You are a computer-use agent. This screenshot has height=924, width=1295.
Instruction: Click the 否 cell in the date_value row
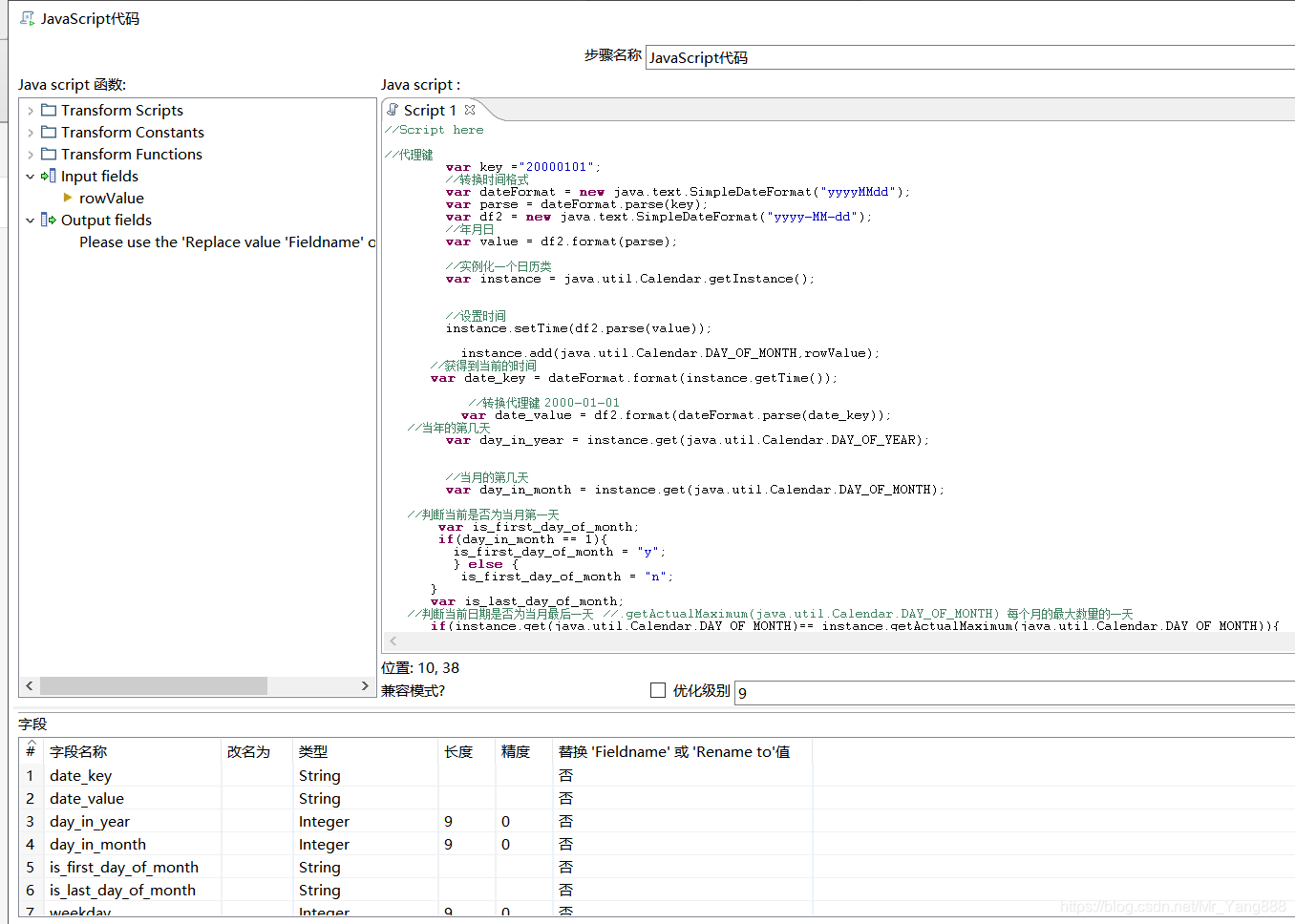683,799
